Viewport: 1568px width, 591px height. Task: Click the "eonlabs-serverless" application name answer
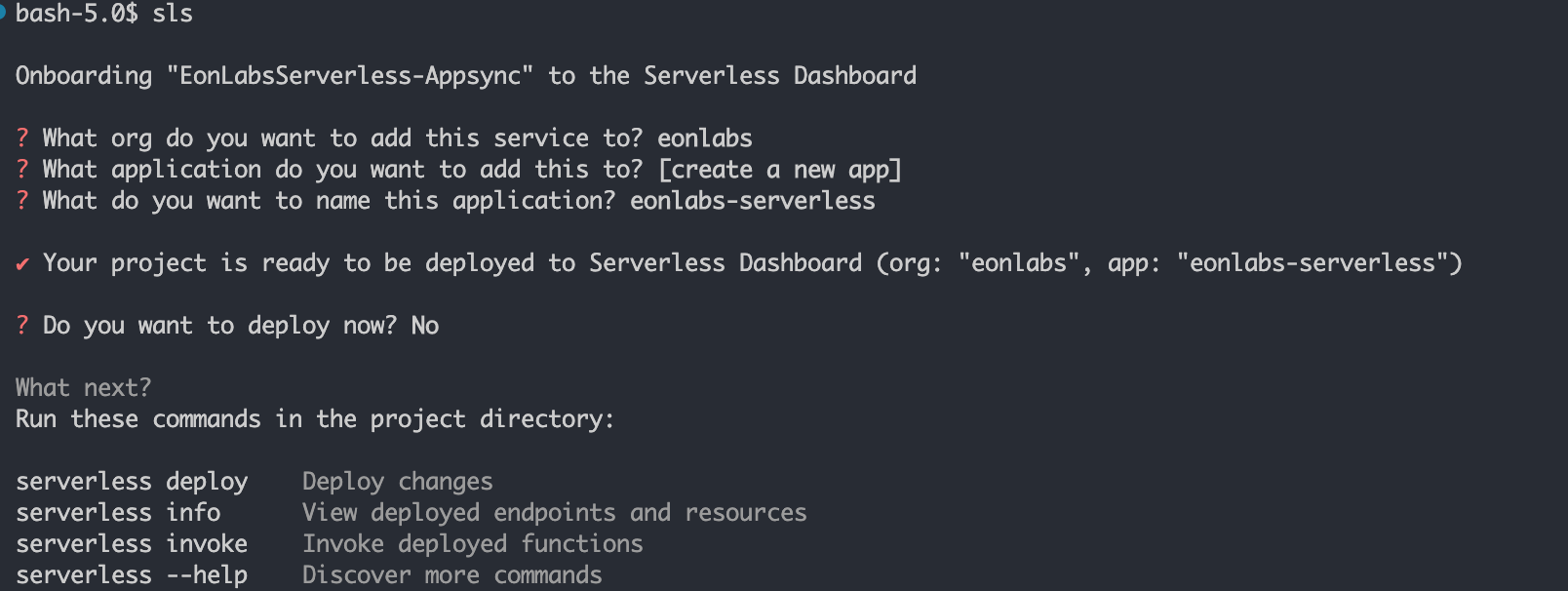(752, 201)
